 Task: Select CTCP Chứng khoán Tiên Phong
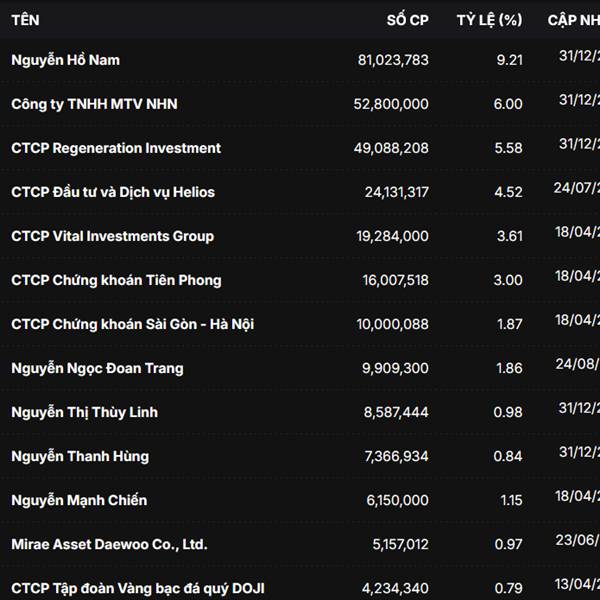pyautogui.click(x=116, y=280)
